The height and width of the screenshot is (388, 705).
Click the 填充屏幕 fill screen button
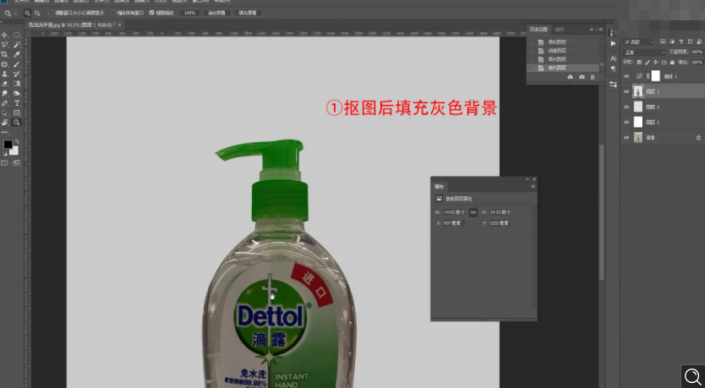(x=247, y=13)
